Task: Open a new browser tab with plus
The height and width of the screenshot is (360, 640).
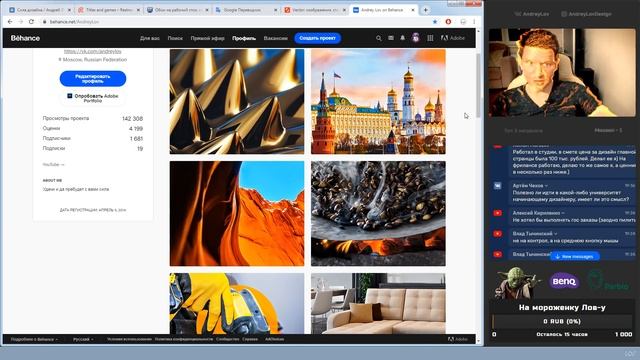Action: 425,10
